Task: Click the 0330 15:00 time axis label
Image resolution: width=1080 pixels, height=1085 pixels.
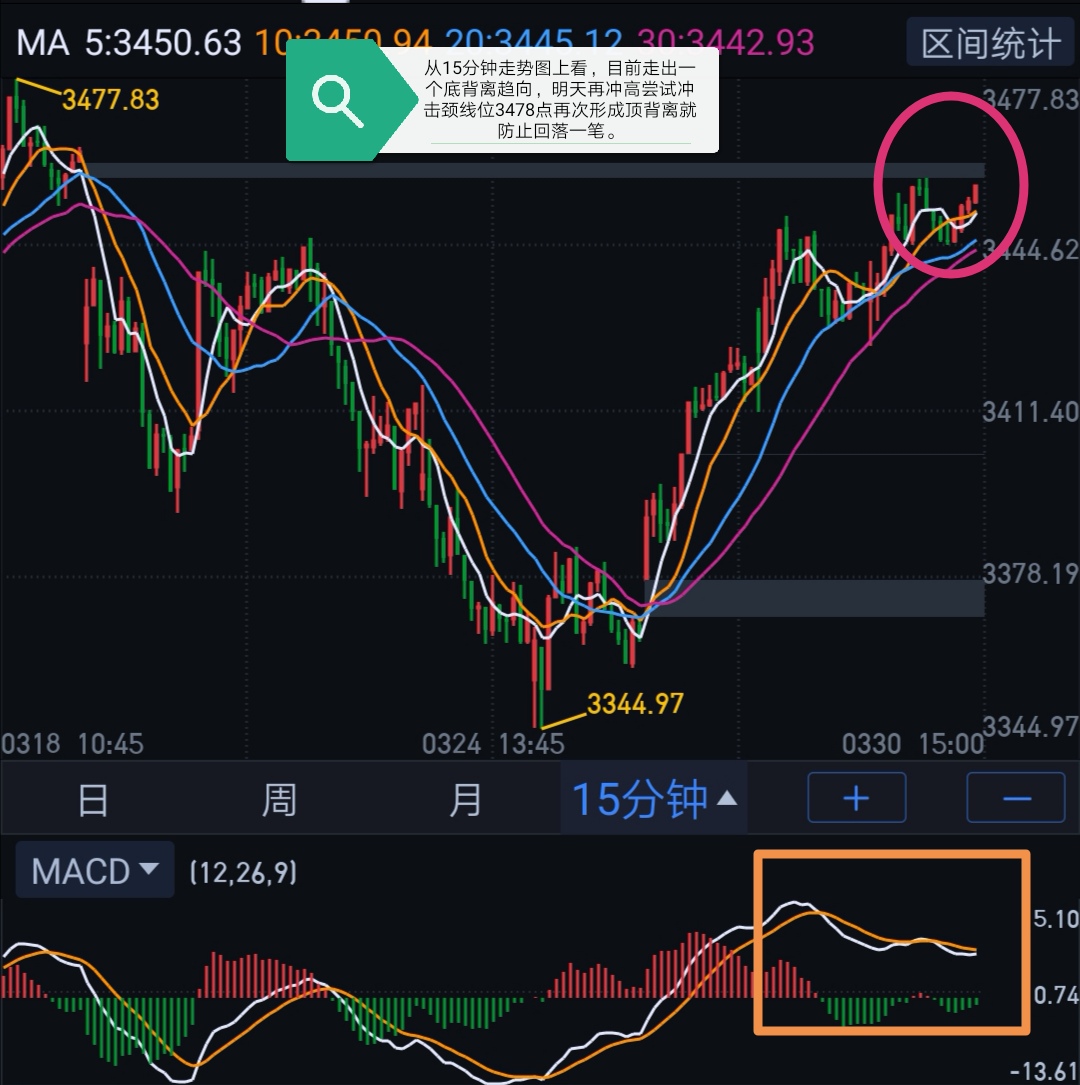Action: click(x=913, y=745)
